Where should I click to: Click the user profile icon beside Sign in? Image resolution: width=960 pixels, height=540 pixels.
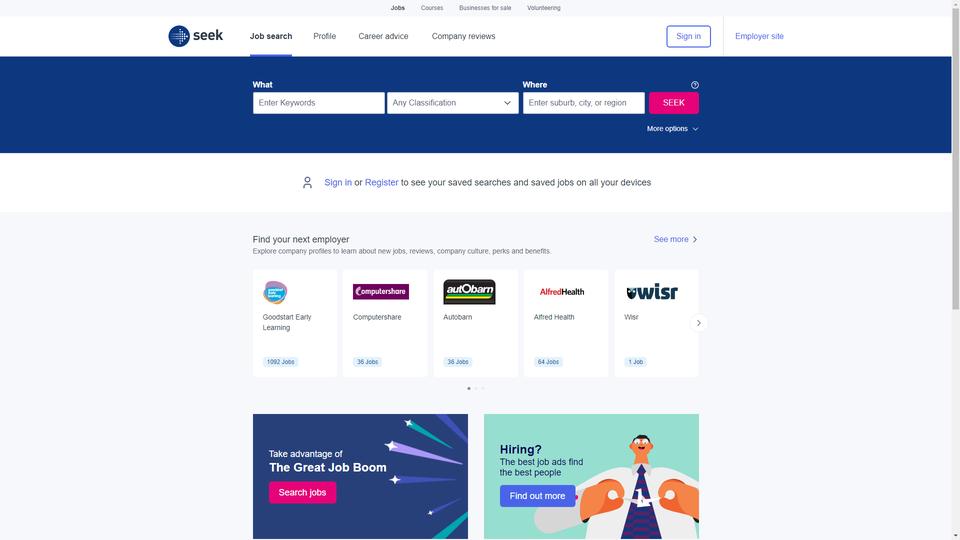coord(307,182)
